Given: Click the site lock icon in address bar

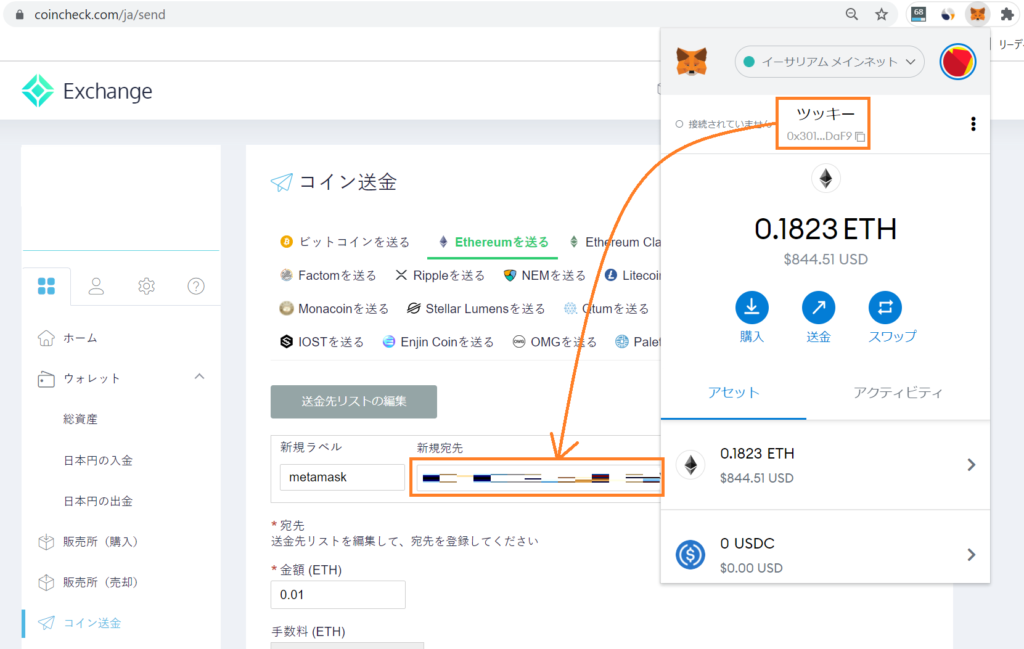Looking at the screenshot, I should click(20, 14).
